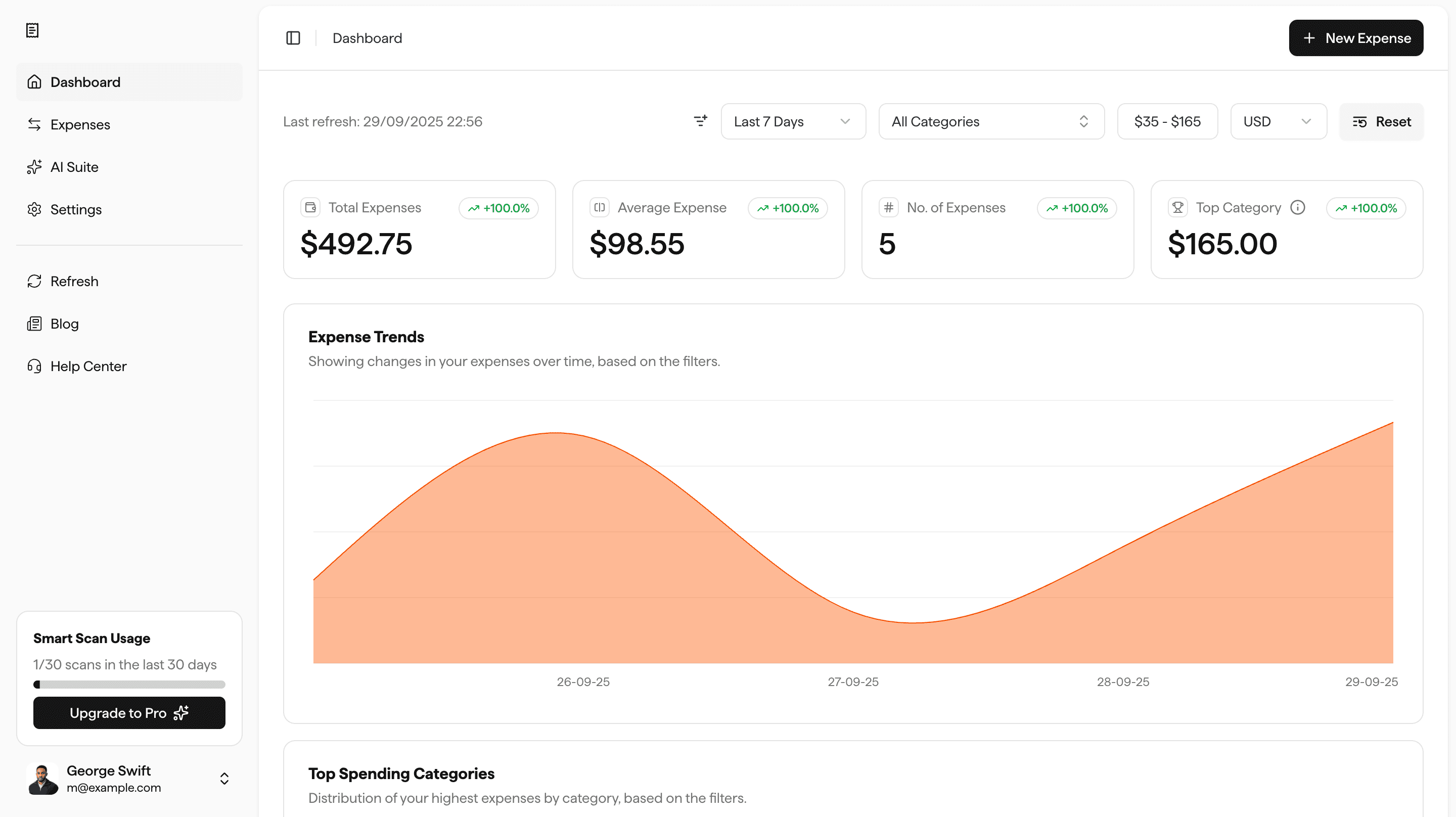Click the Smart Scan usage progress bar

pos(129,685)
